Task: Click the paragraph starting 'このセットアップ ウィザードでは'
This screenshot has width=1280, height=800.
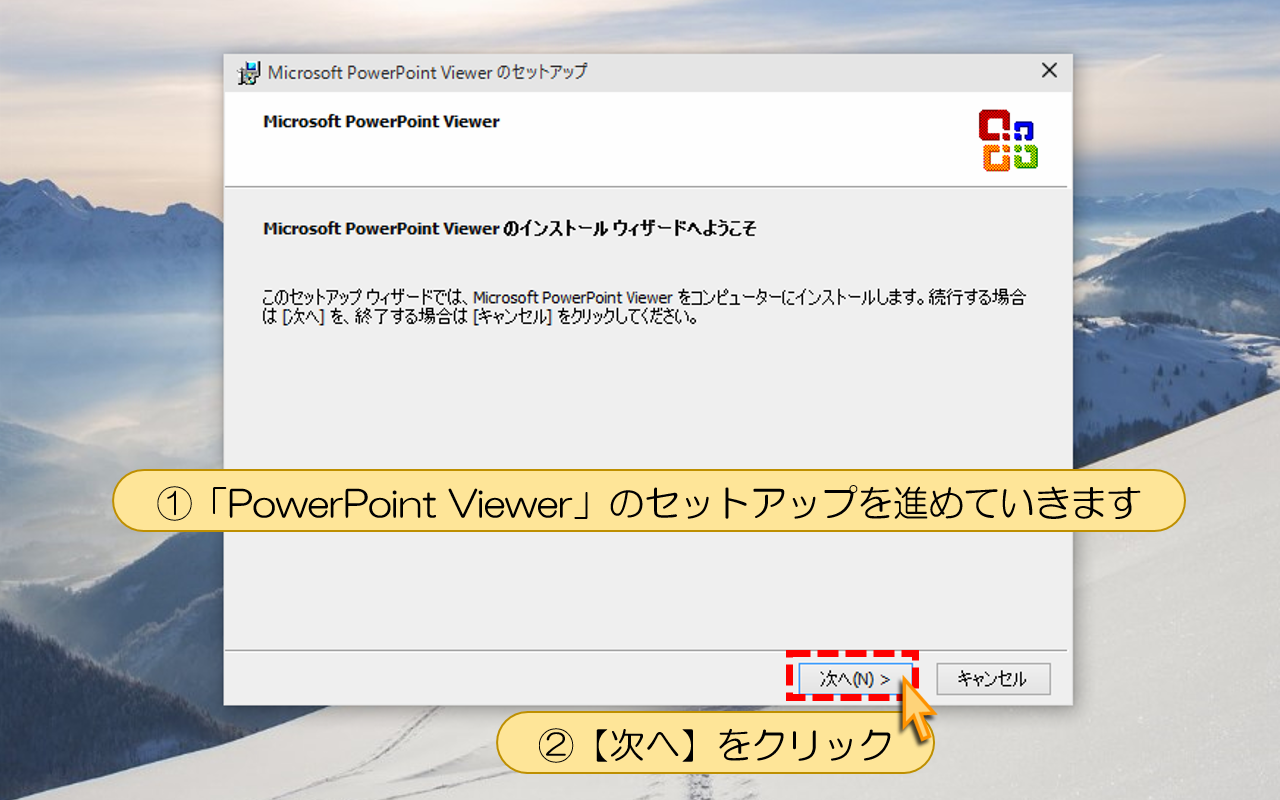Action: click(x=644, y=308)
